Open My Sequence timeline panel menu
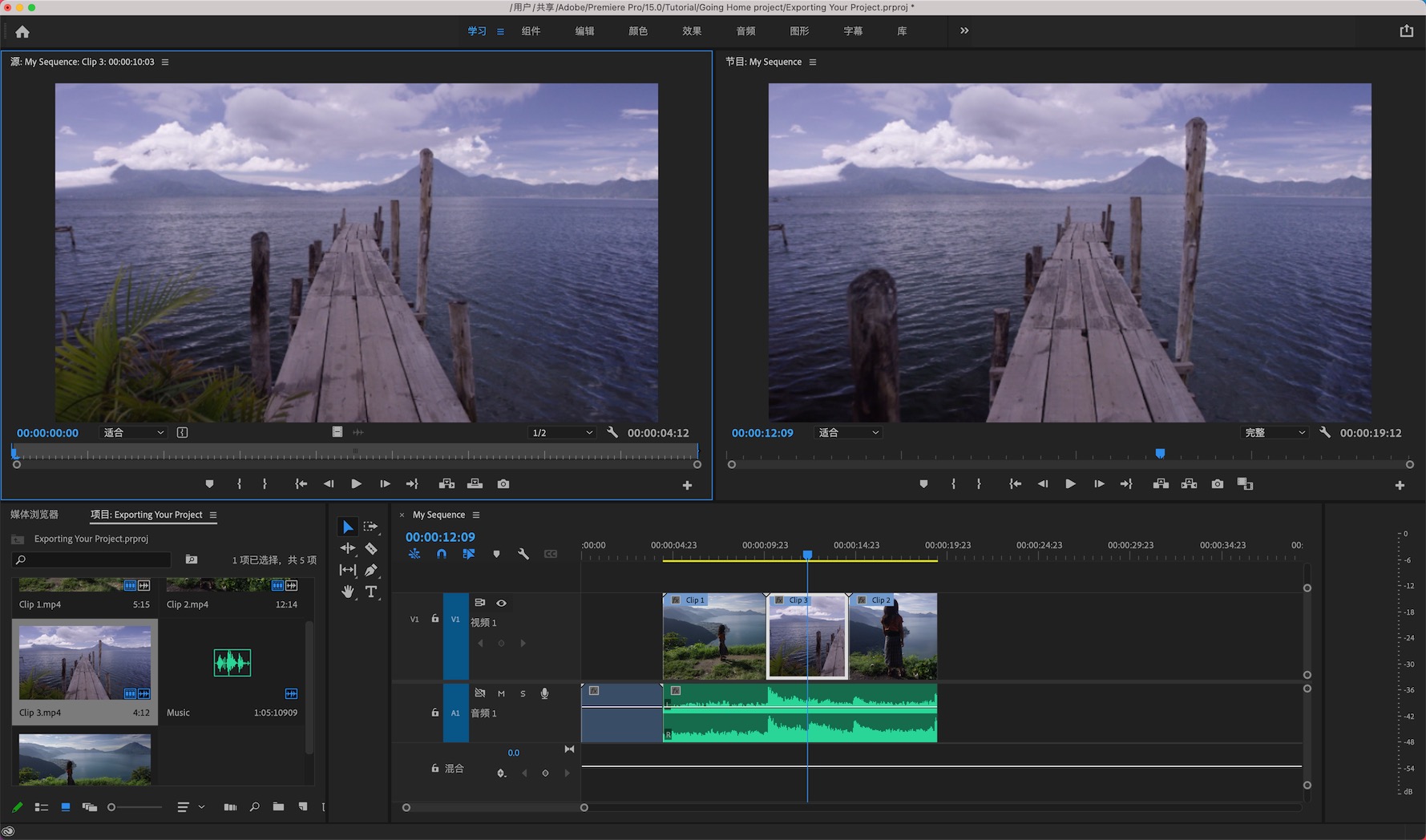1426x840 pixels. click(476, 515)
